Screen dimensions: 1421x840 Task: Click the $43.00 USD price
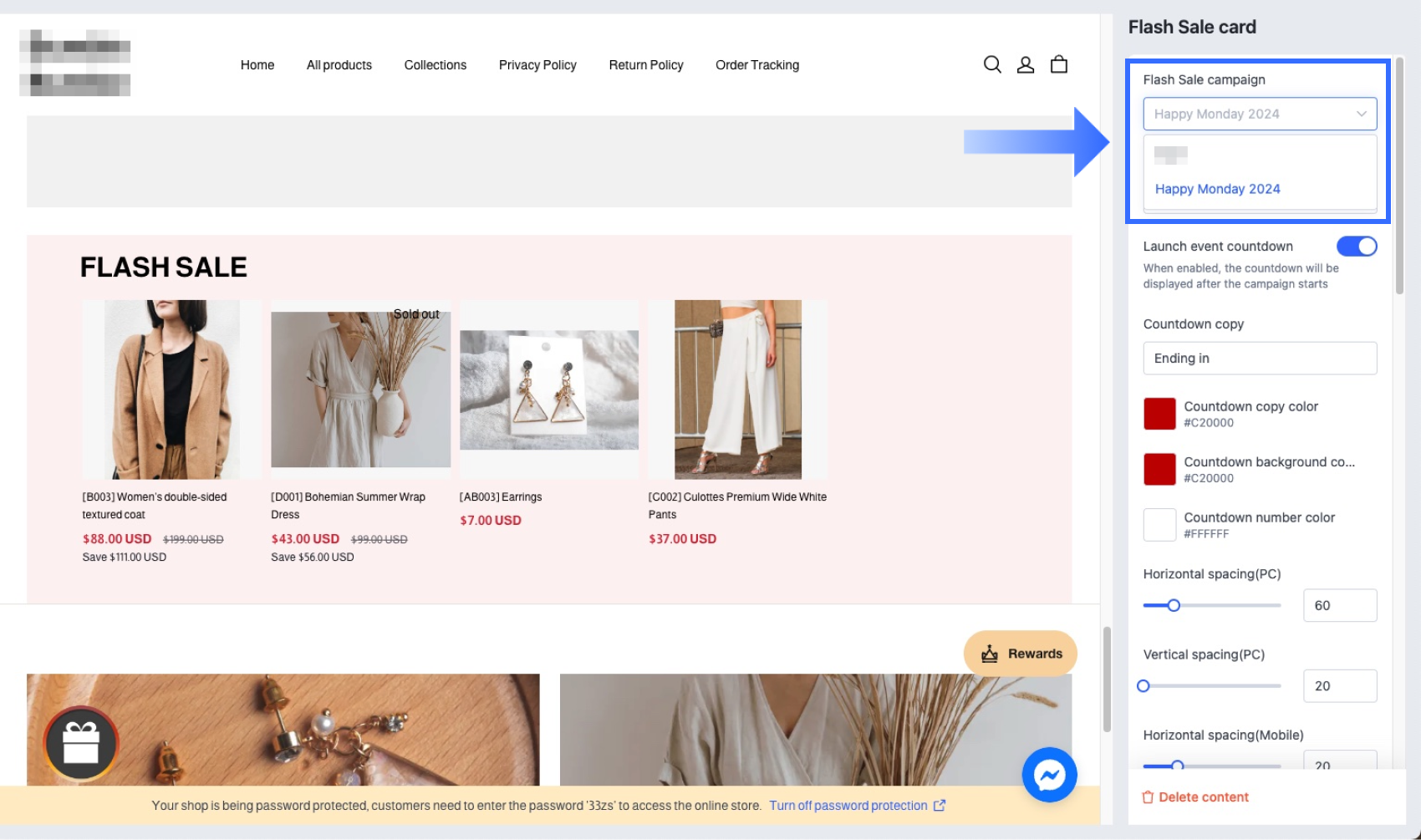click(305, 539)
